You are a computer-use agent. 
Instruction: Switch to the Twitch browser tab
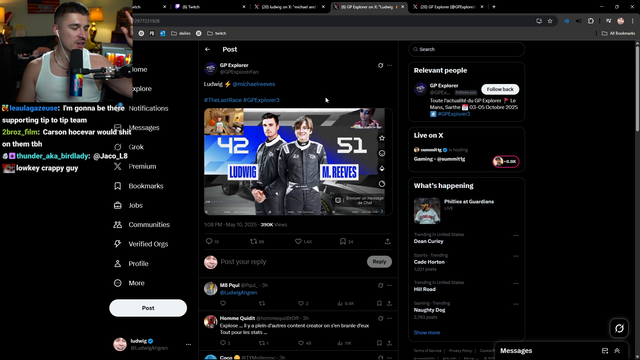coord(210,7)
